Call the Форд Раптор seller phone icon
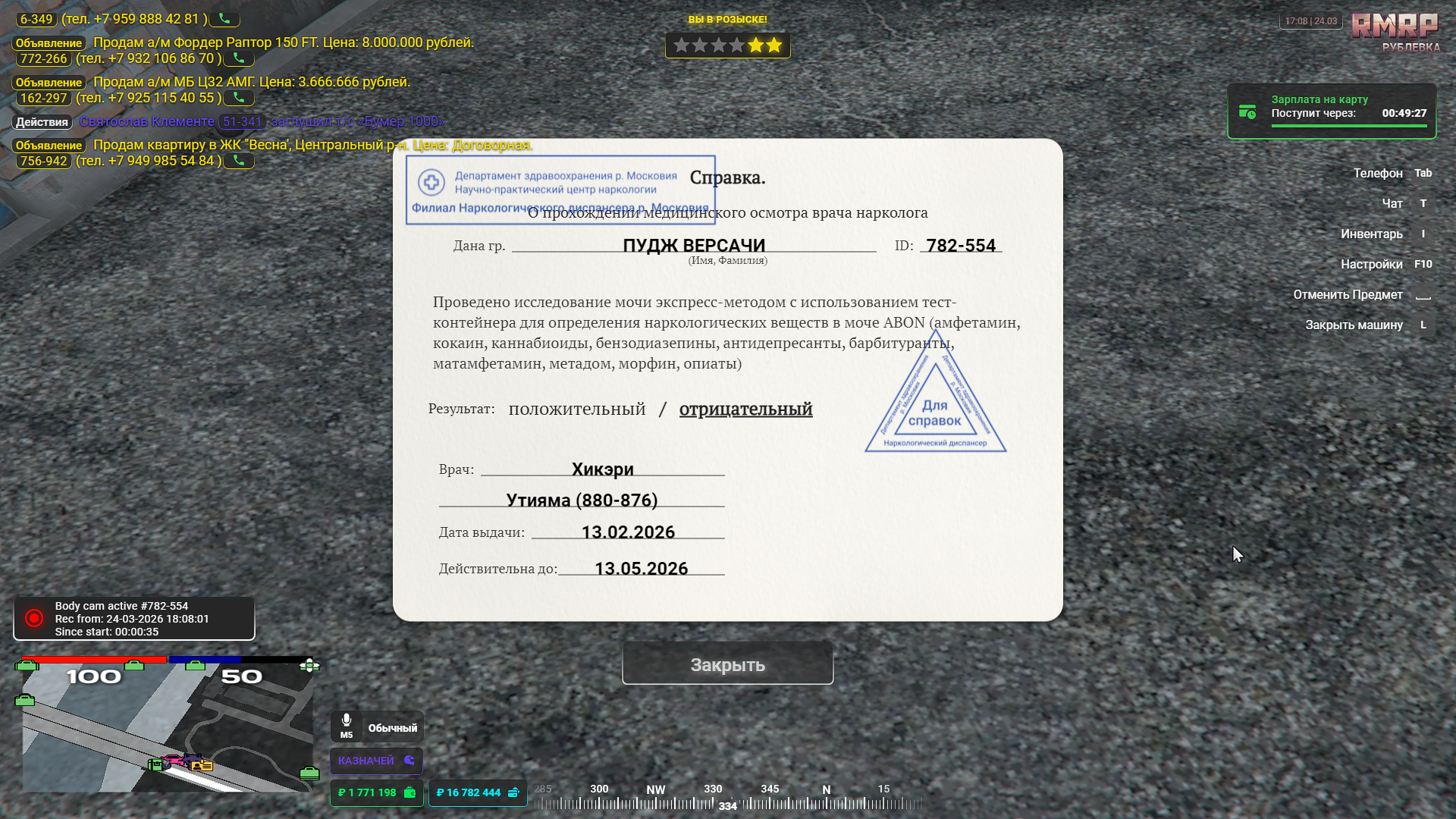 pos(239,58)
